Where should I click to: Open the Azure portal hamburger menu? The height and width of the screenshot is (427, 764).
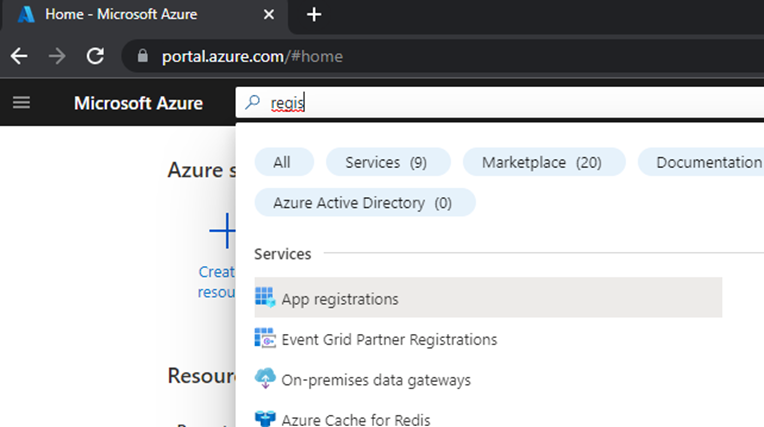point(21,103)
